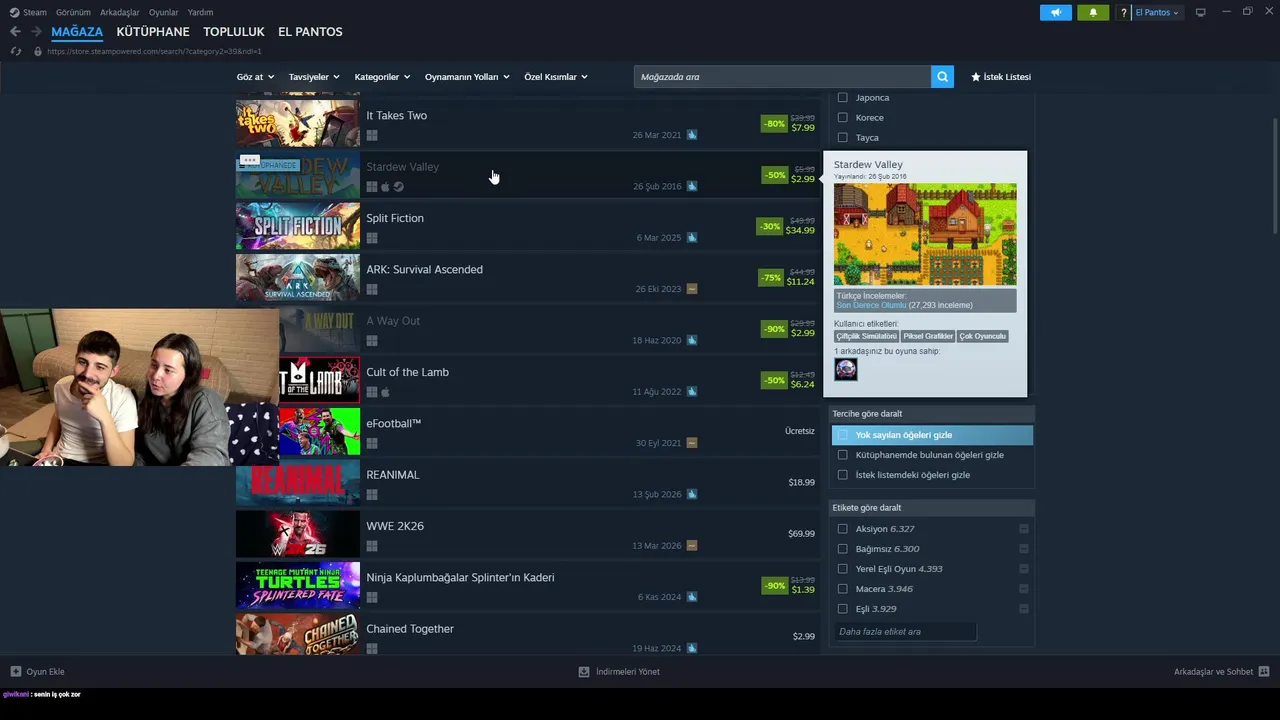Click the Stardew Valley popup screenshot
This screenshot has width=1280, height=720.
[925, 234]
